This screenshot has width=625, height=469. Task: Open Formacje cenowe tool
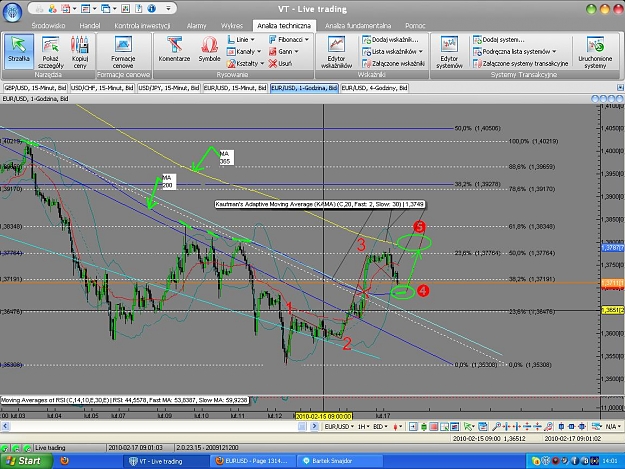pos(123,52)
